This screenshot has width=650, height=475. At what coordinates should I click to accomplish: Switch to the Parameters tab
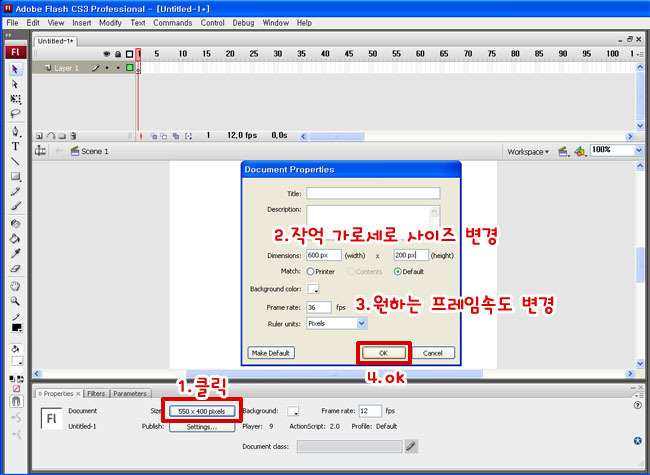[x=130, y=393]
